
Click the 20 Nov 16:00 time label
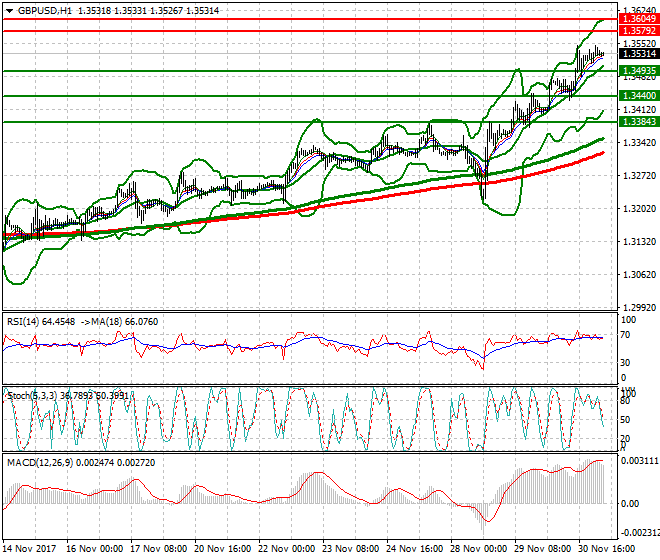point(223,549)
